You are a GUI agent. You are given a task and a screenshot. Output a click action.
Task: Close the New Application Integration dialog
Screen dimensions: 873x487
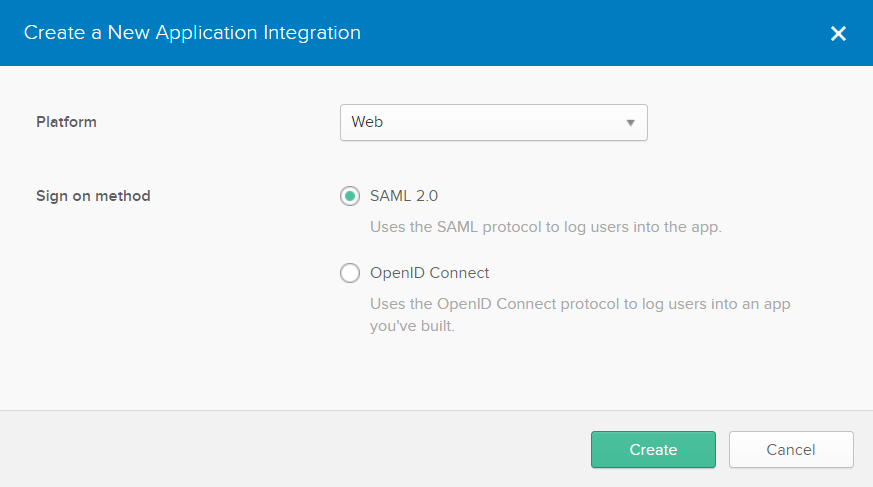click(x=838, y=33)
